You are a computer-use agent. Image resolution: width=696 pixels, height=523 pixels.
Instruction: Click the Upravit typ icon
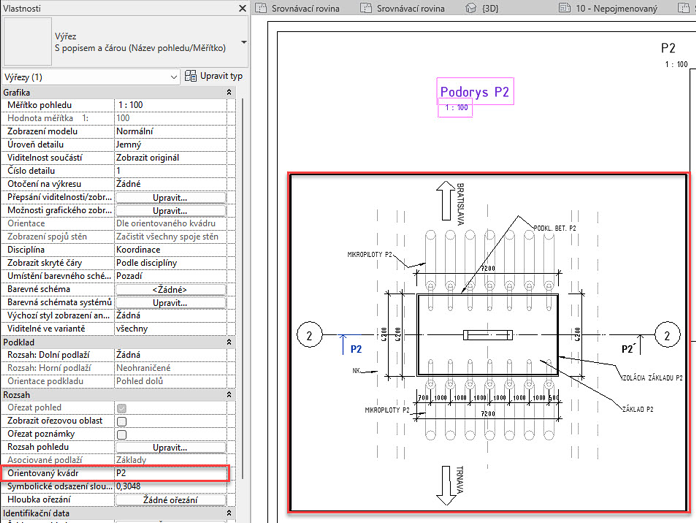192,76
